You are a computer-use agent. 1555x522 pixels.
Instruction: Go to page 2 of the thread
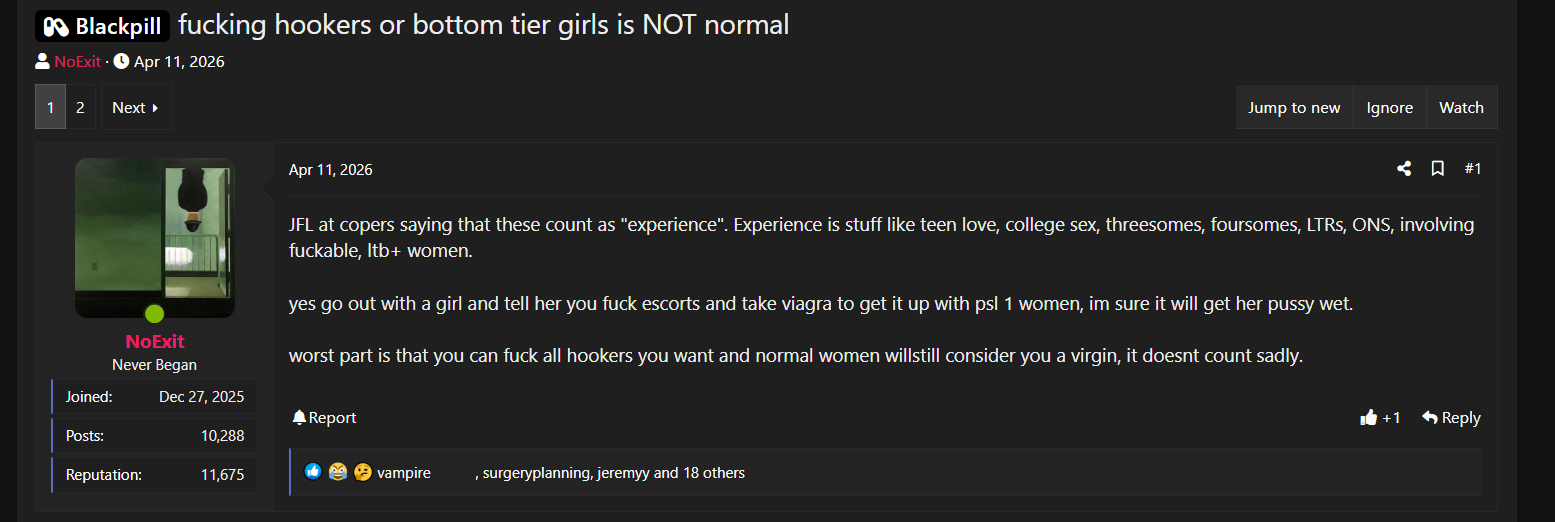(80, 107)
